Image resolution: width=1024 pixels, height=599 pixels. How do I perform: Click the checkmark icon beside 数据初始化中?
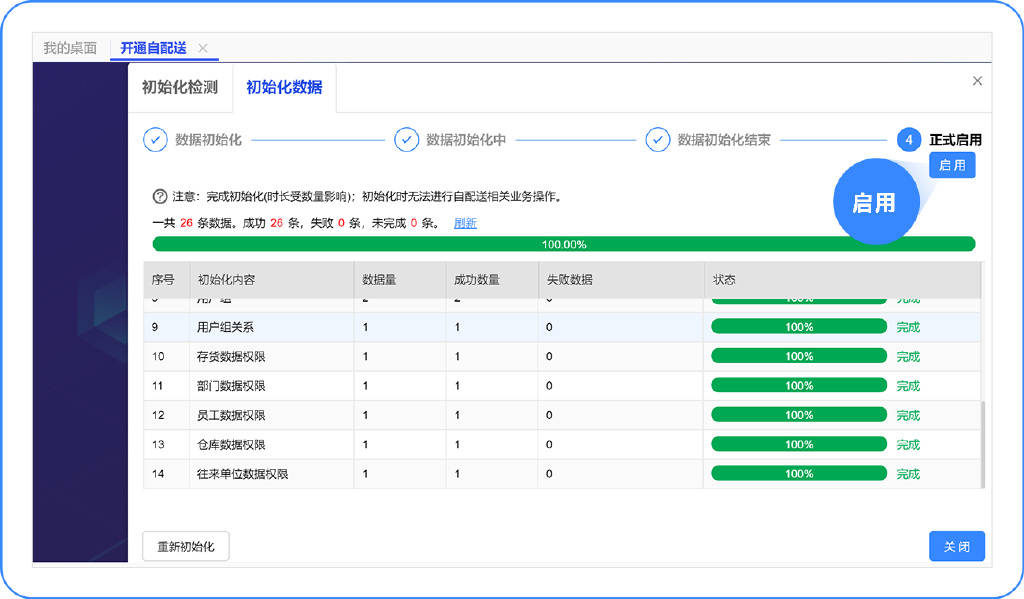pyautogui.click(x=406, y=140)
